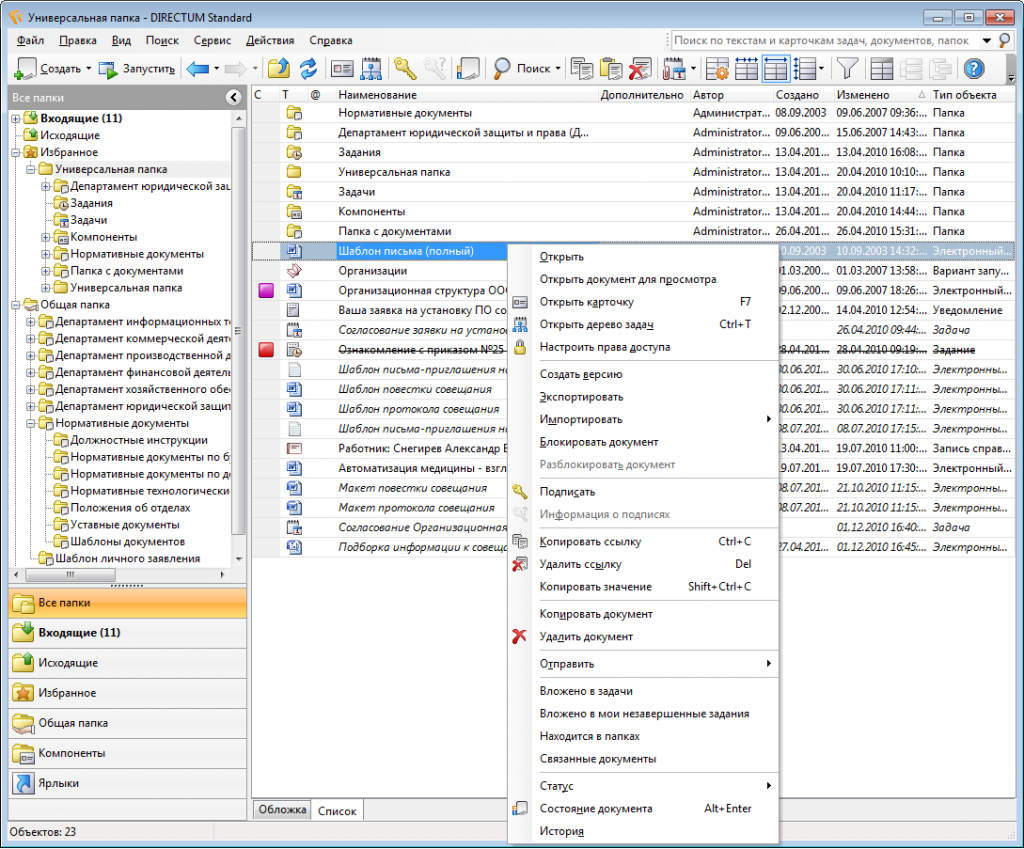
Task: Open the object card from the toolbar icon
Action: [342, 69]
